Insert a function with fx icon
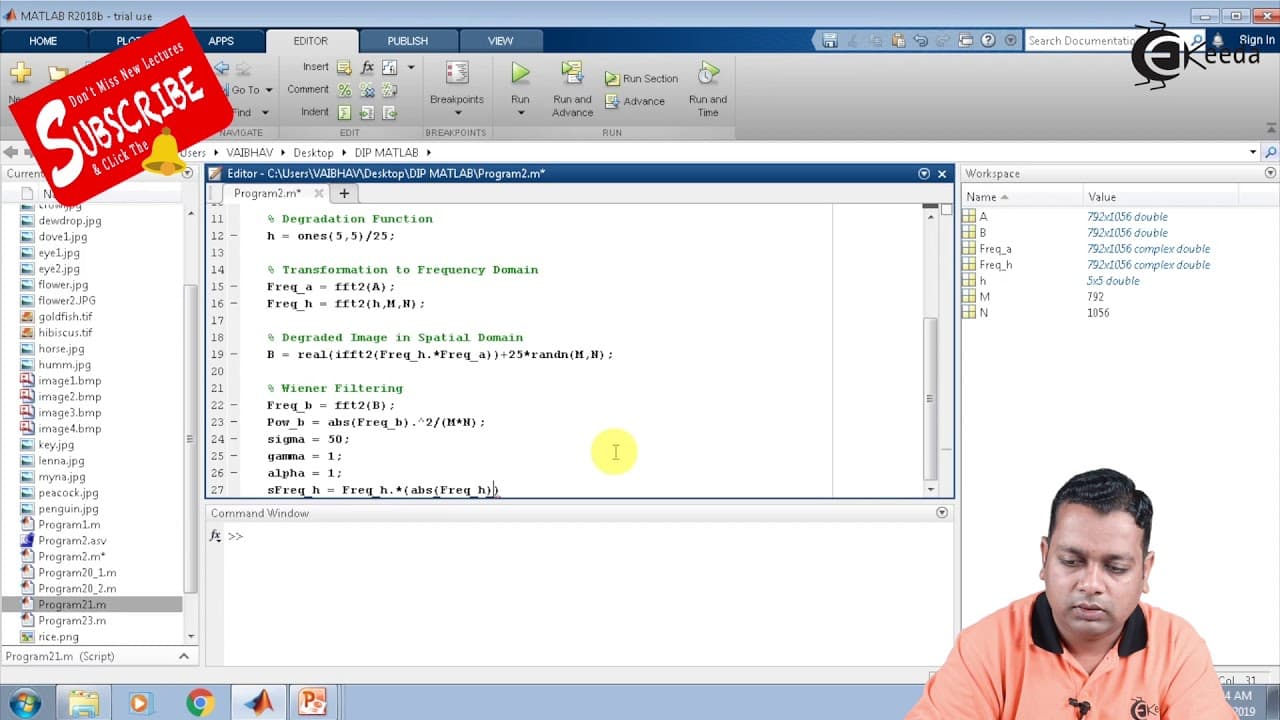The image size is (1280, 720). [367, 67]
